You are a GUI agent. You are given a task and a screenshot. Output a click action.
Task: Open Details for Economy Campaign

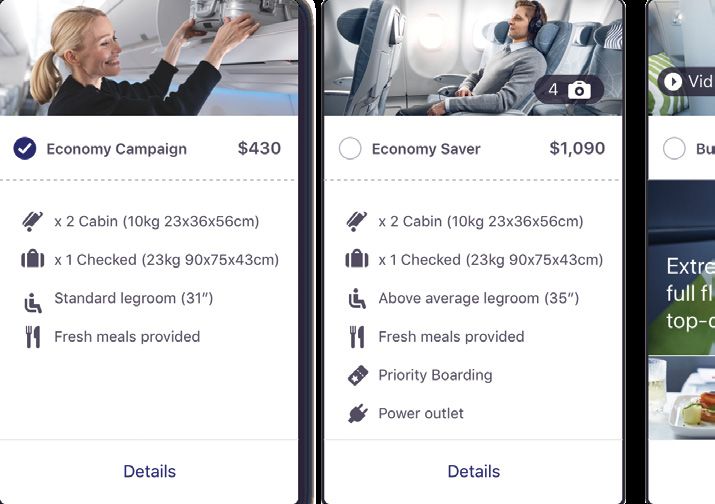(x=150, y=471)
